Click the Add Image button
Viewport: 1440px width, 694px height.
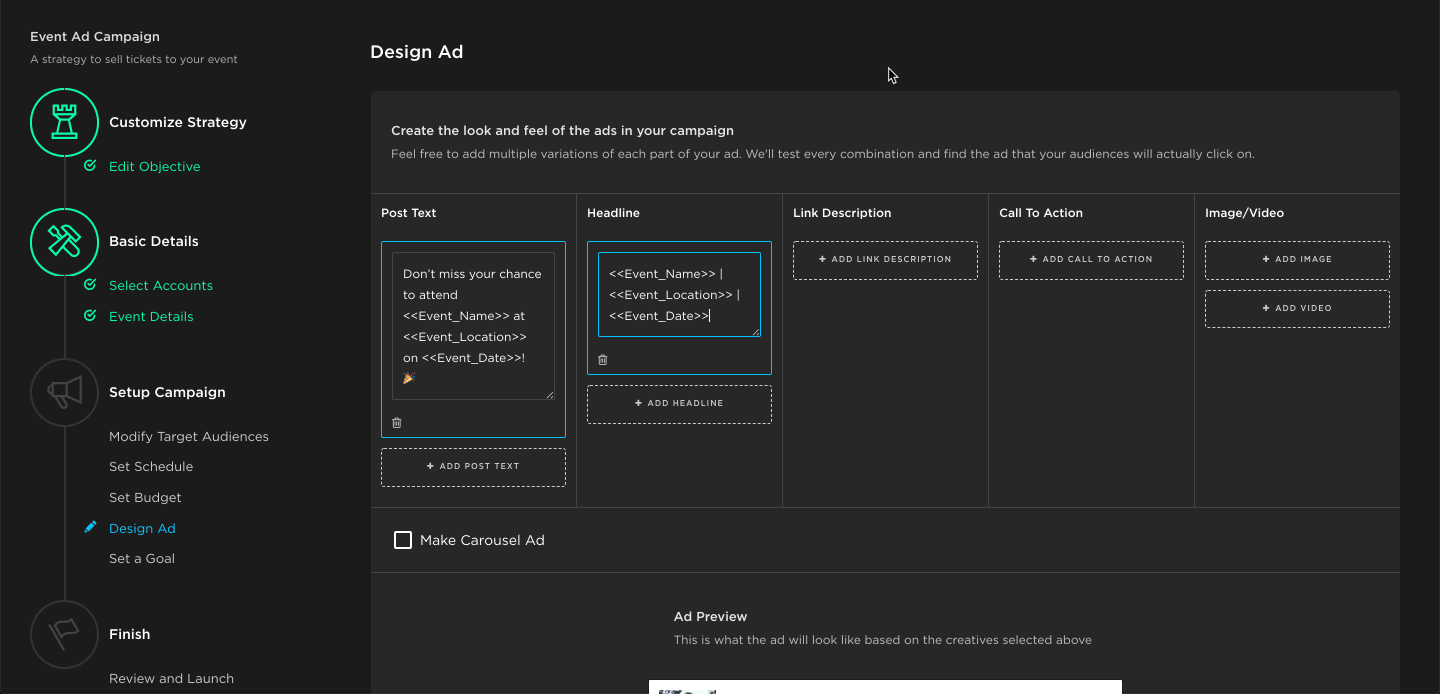click(x=1297, y=260)
